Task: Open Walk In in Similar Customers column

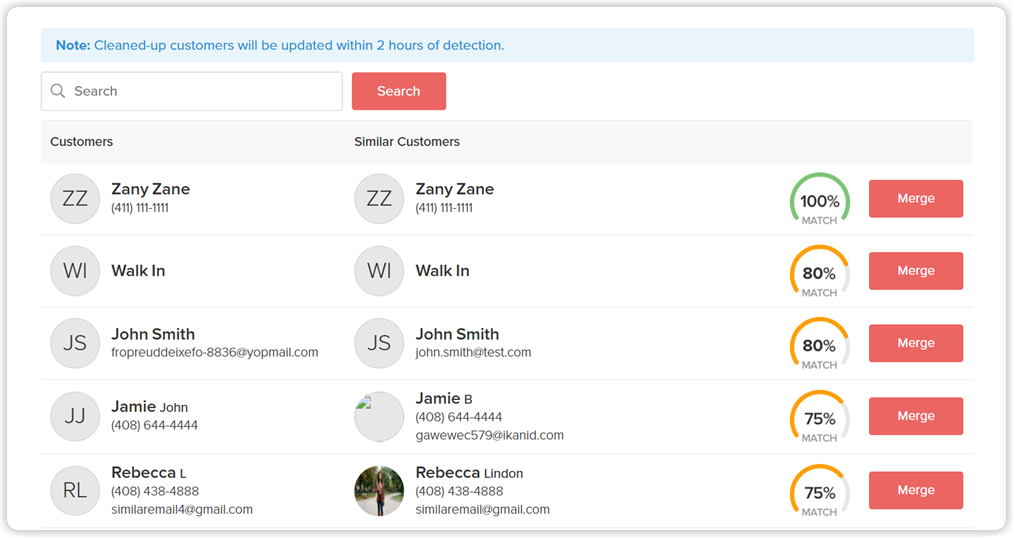Action: [442, 271]
